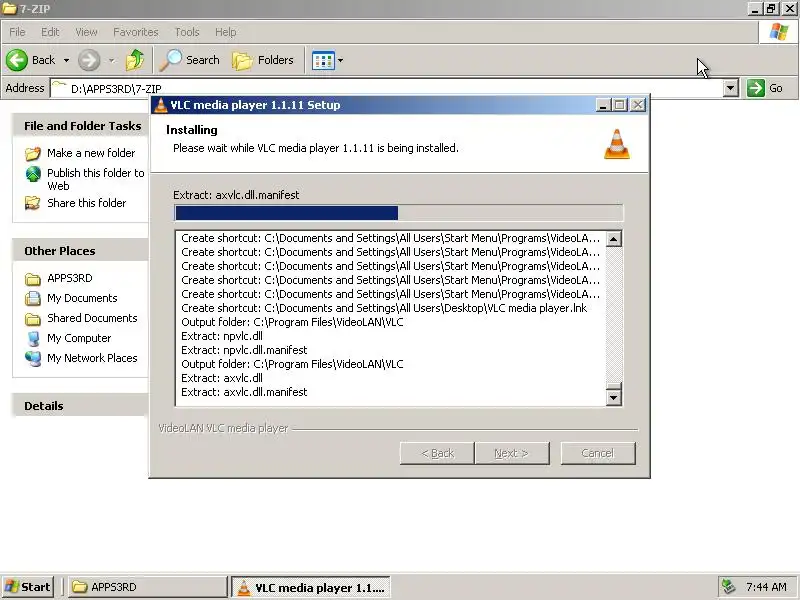
Task: Open the Views icon in toolbar
Action: point(323,61)
